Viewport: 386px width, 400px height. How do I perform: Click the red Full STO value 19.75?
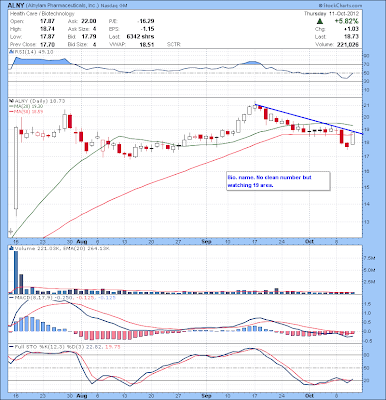(112, 347)
